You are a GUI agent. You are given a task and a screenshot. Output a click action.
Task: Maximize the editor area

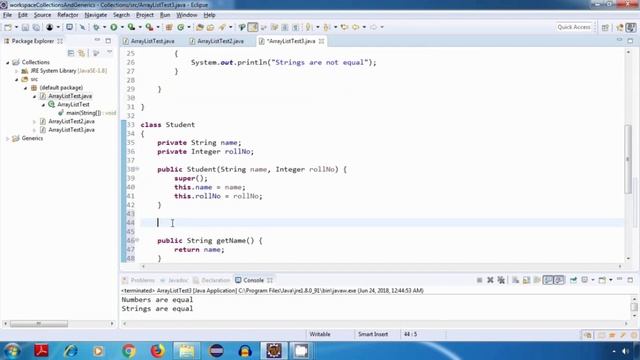coord(630,41)
